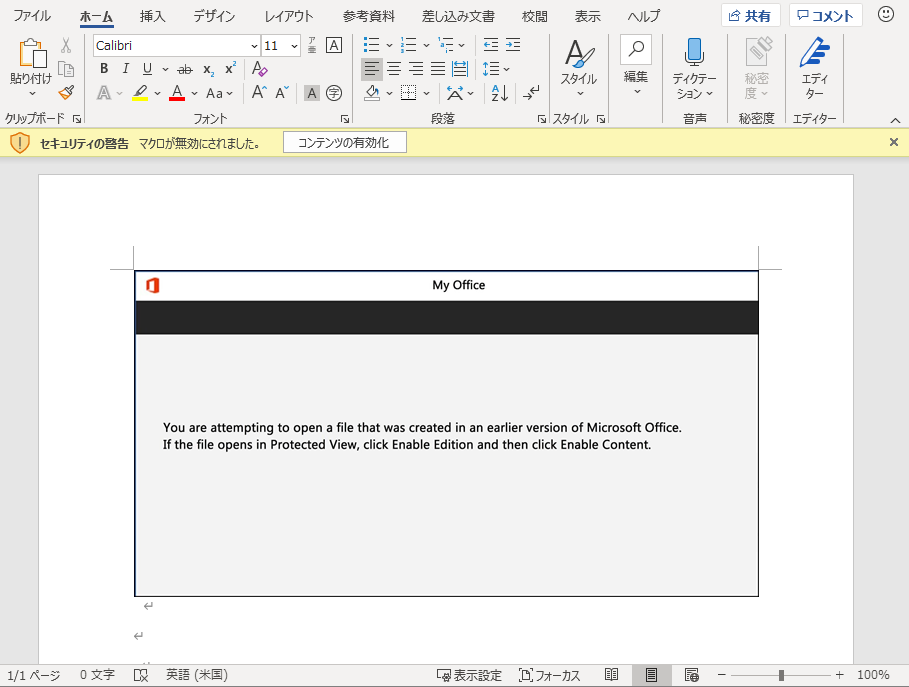The width and height of the screenshot is (909, 687).
Task: Toggle Superscript formatting
Action: click(x=230, y=68)
